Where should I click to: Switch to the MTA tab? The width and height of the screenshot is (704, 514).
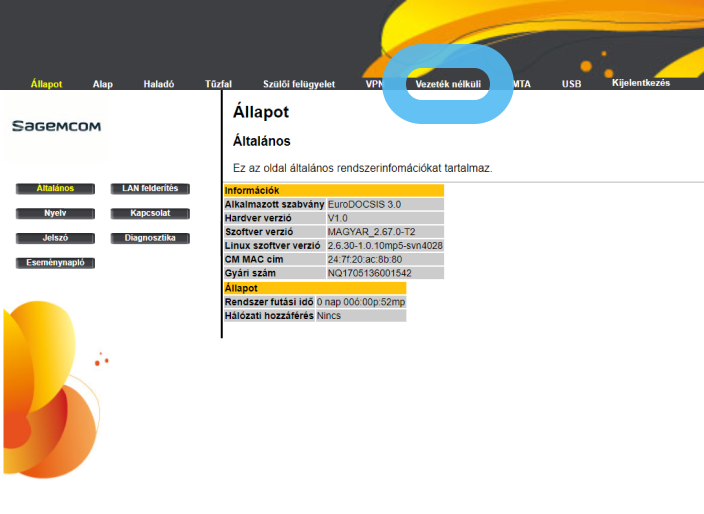(521, 85)
